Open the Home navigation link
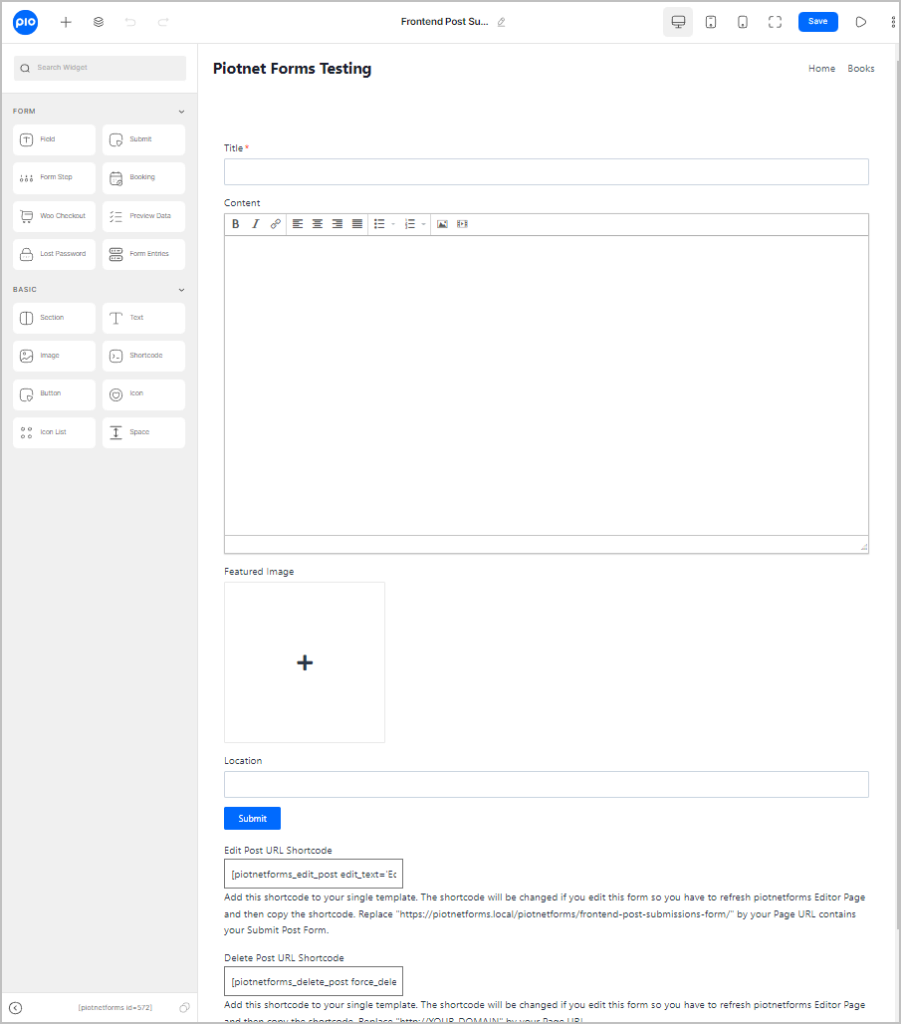 point(821,69)
